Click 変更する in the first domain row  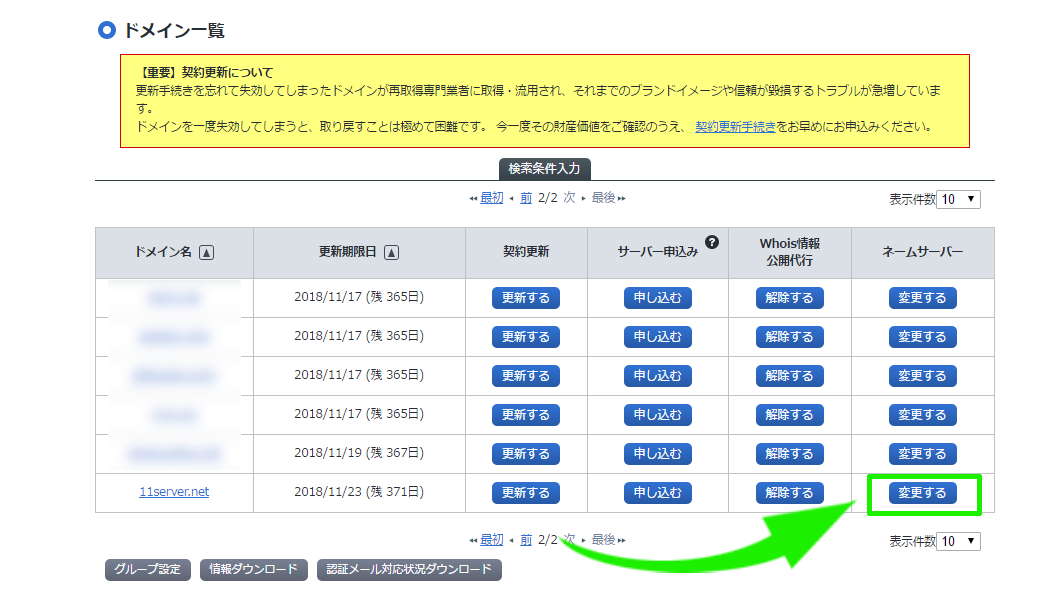click(x=922, y=298)
